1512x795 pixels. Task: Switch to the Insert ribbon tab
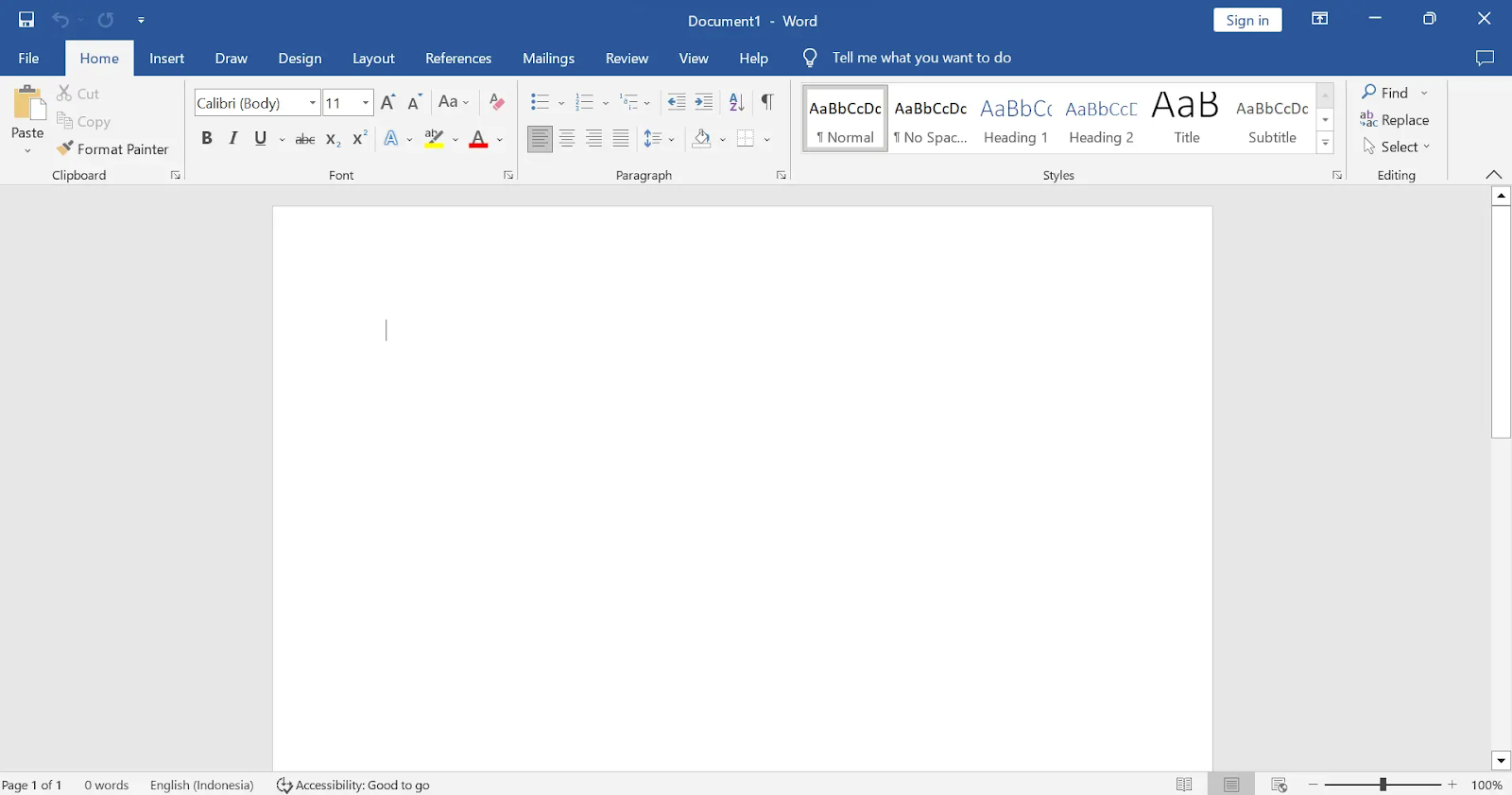[x=166, y=59]
